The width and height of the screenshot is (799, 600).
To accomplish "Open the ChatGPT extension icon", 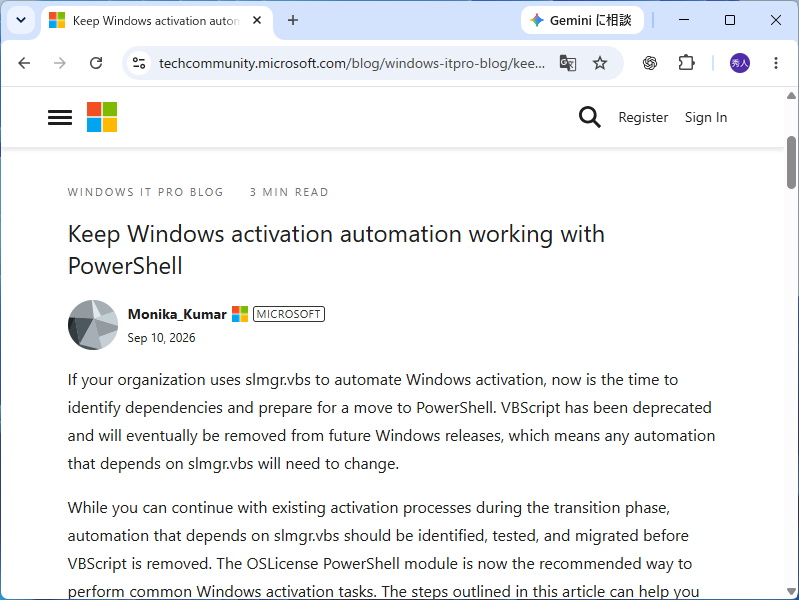I will pyautogui.click(x=650, y=63).
